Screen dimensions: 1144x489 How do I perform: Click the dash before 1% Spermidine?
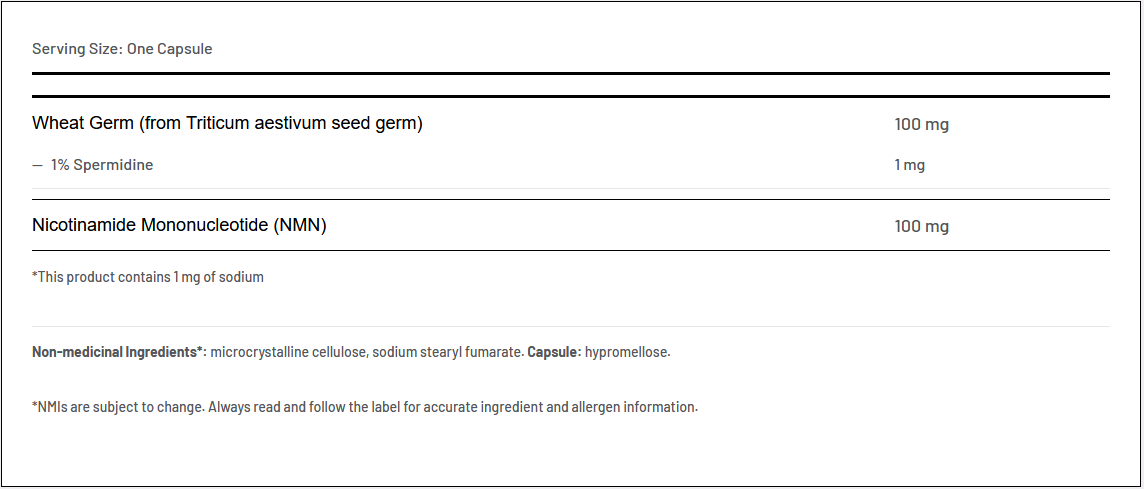click(x=37, y=165)
